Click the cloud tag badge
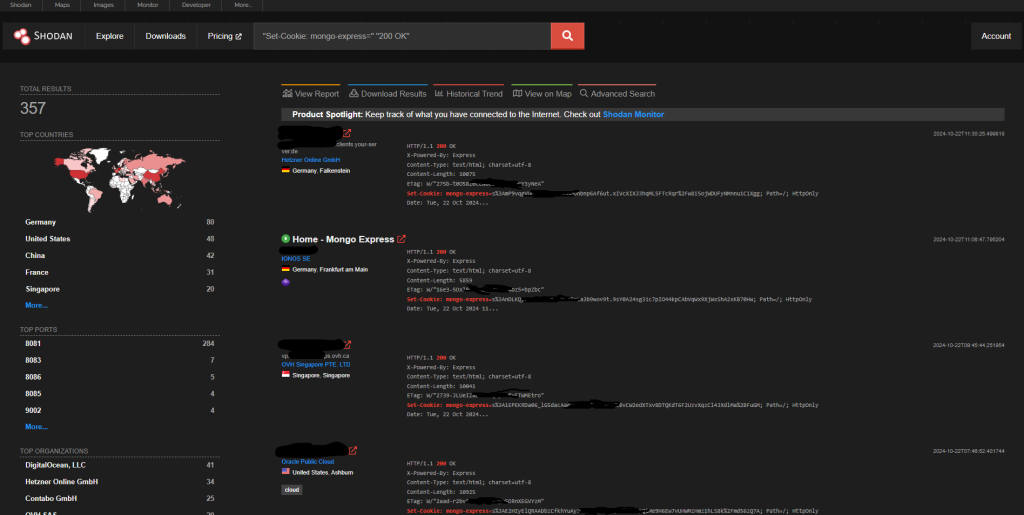 pyautogui.click(x=292, y=490)
